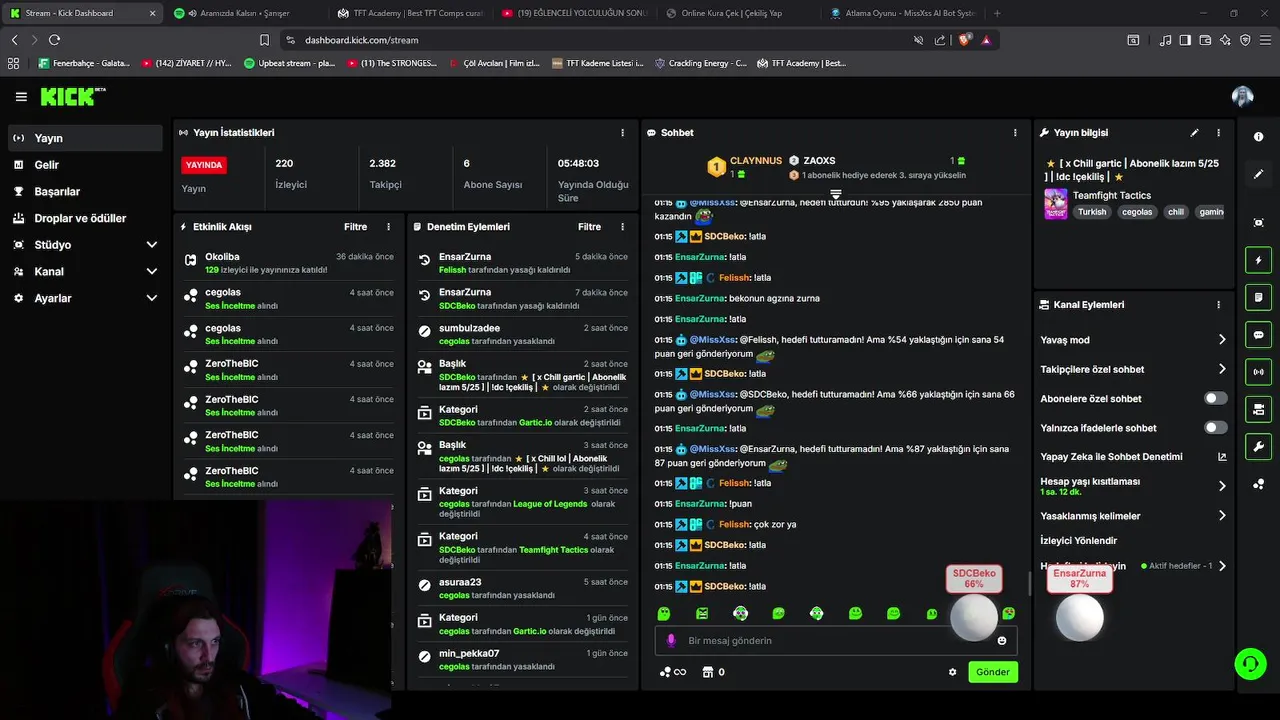Open Yasaklanmış kelimeler list

point(1133,516)
